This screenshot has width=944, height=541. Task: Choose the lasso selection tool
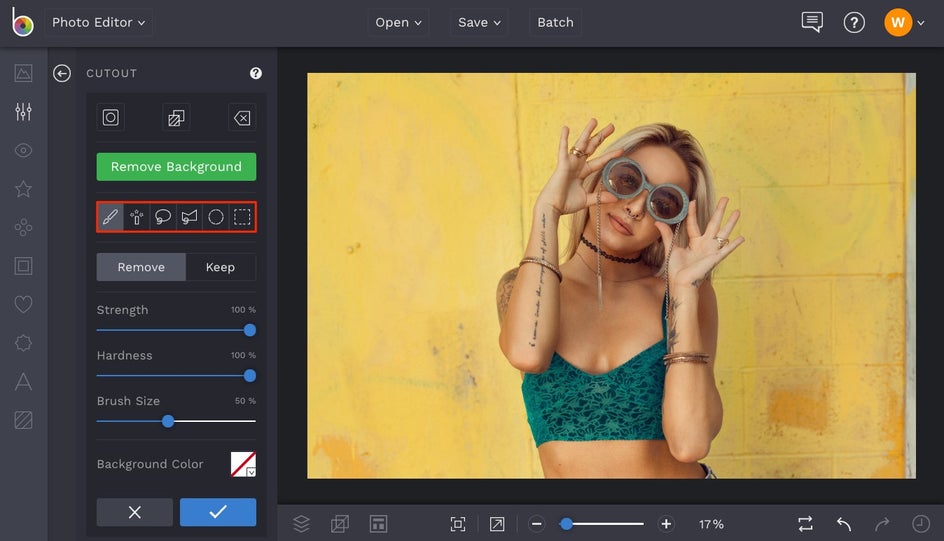(163, 217)
